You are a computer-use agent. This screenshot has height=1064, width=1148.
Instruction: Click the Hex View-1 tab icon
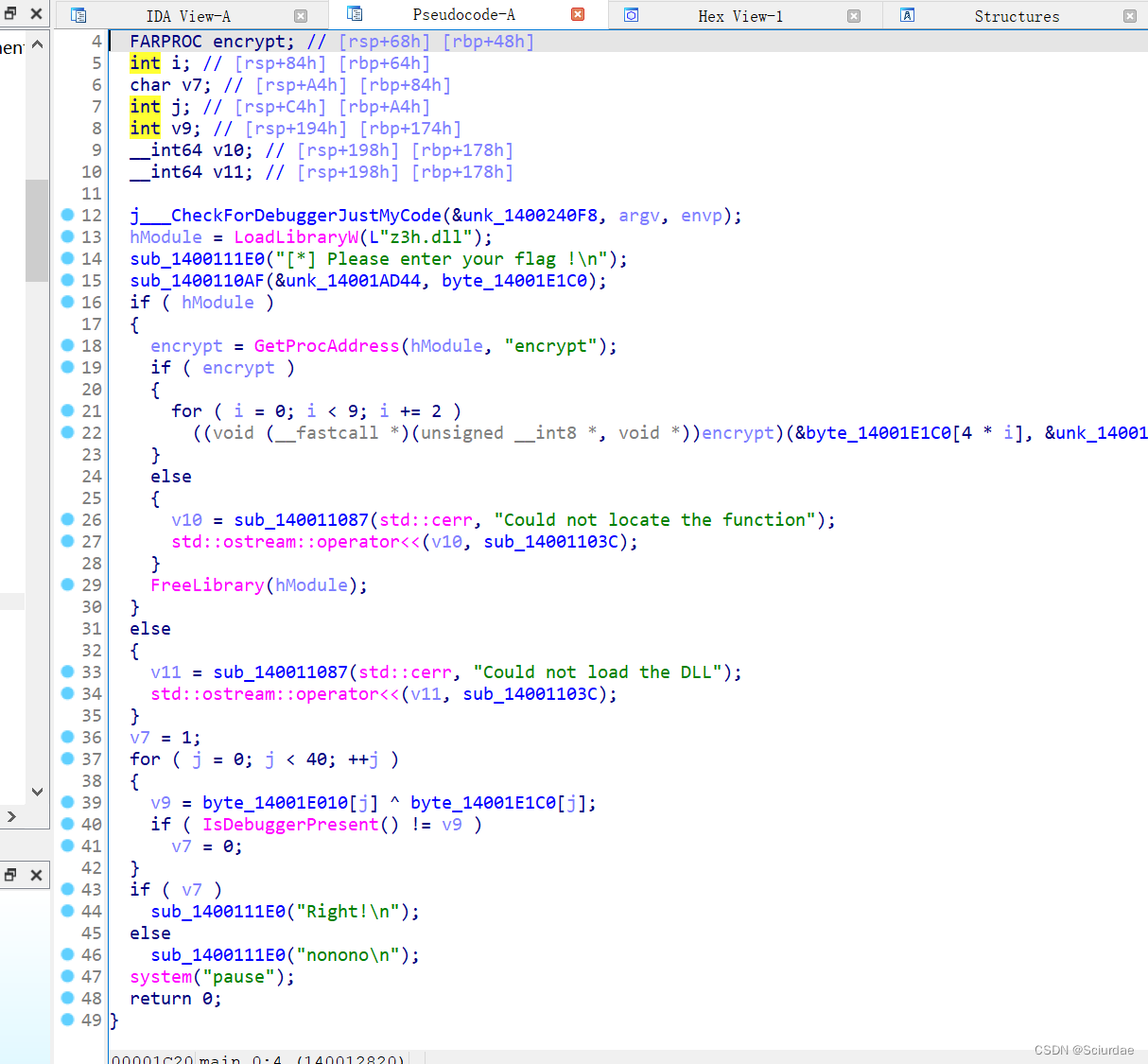[x=631, y=15]
